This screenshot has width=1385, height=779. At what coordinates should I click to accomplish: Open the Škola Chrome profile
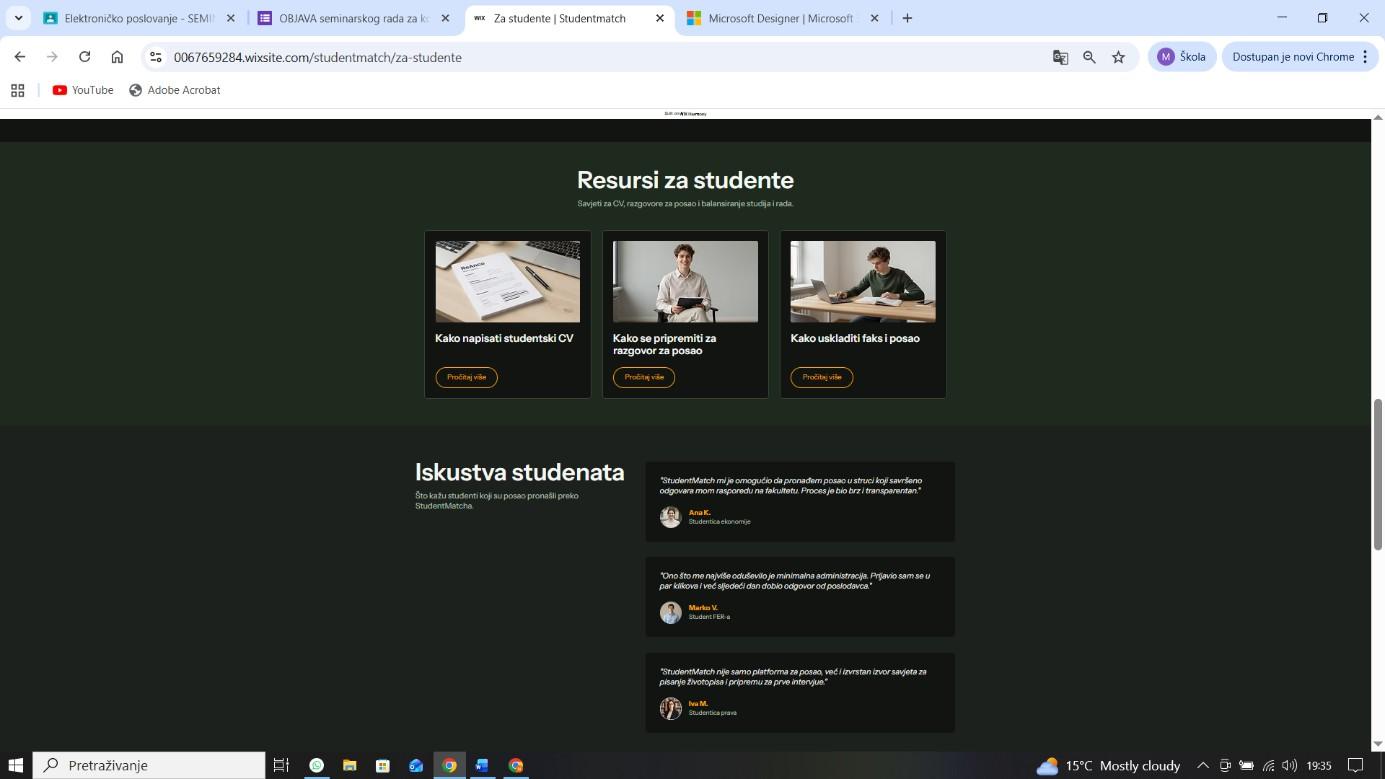point(1181,57)
